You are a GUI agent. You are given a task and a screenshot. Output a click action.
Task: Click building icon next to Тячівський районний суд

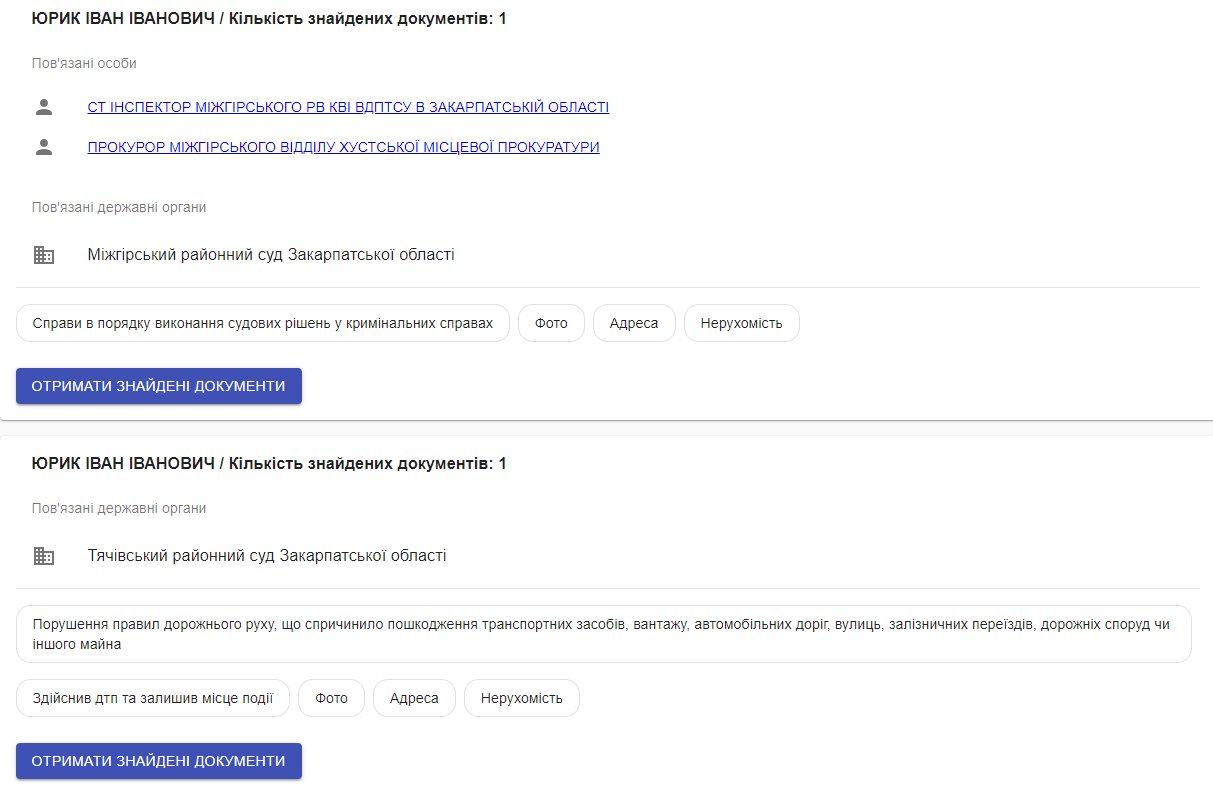[x=44, y=556]
